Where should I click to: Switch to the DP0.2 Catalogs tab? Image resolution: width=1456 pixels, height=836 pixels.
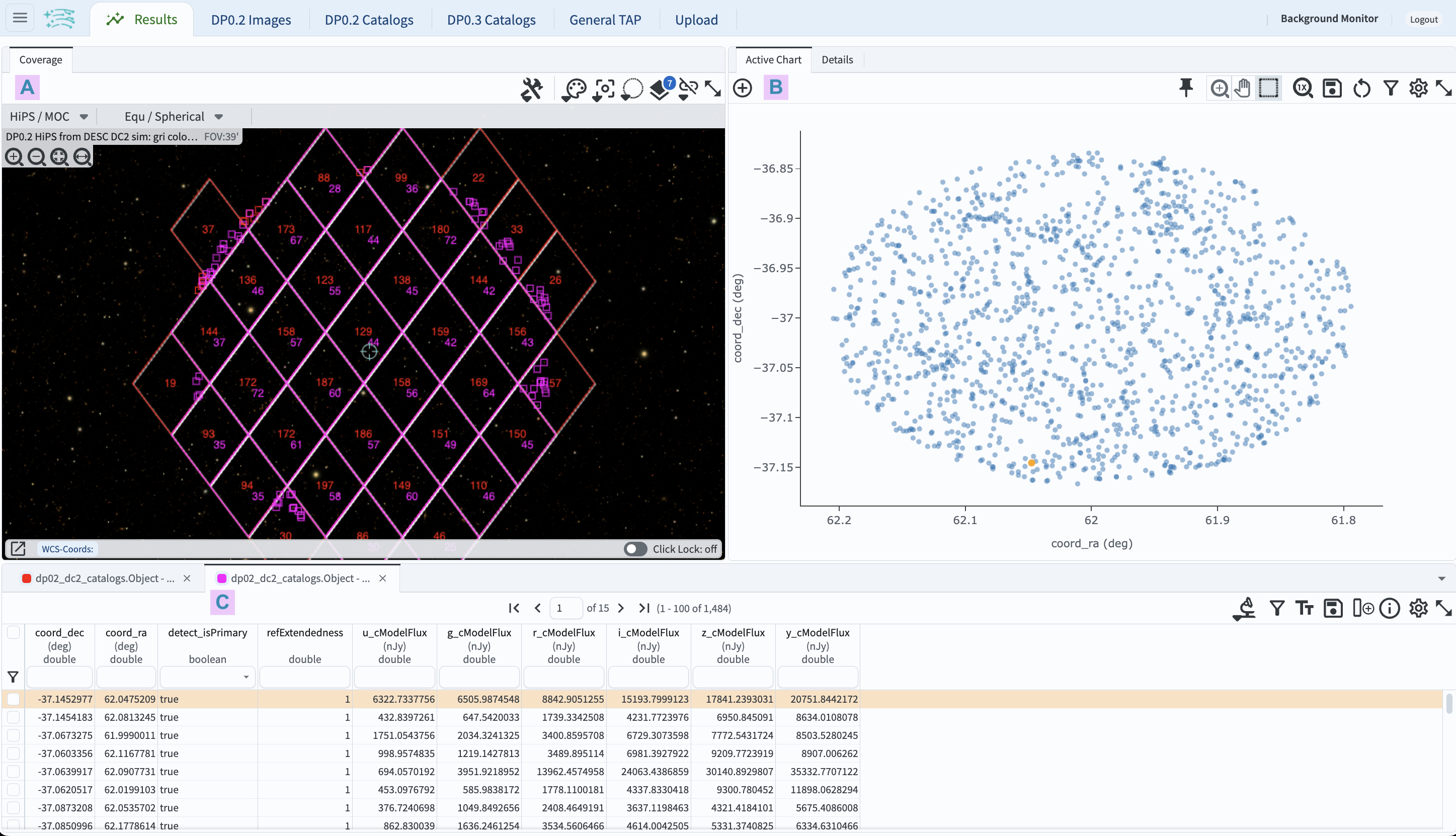click(x=369, y=20)
